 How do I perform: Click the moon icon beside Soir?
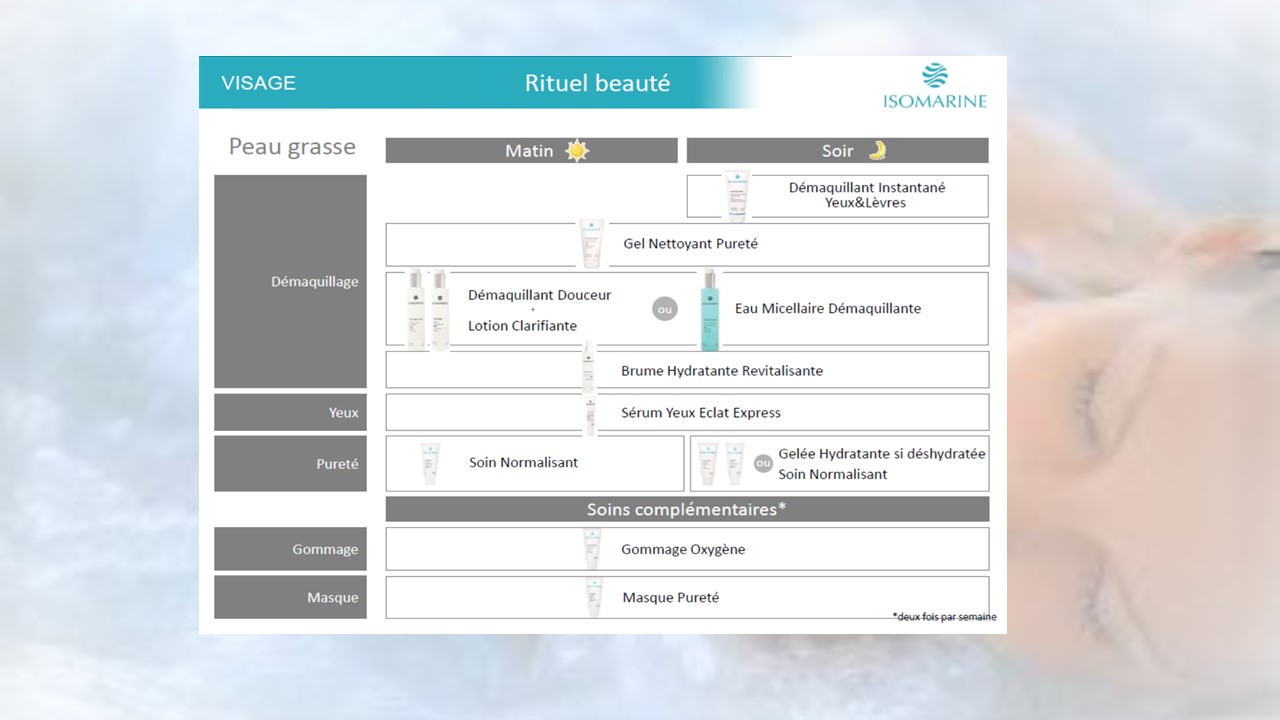[877, 151]
